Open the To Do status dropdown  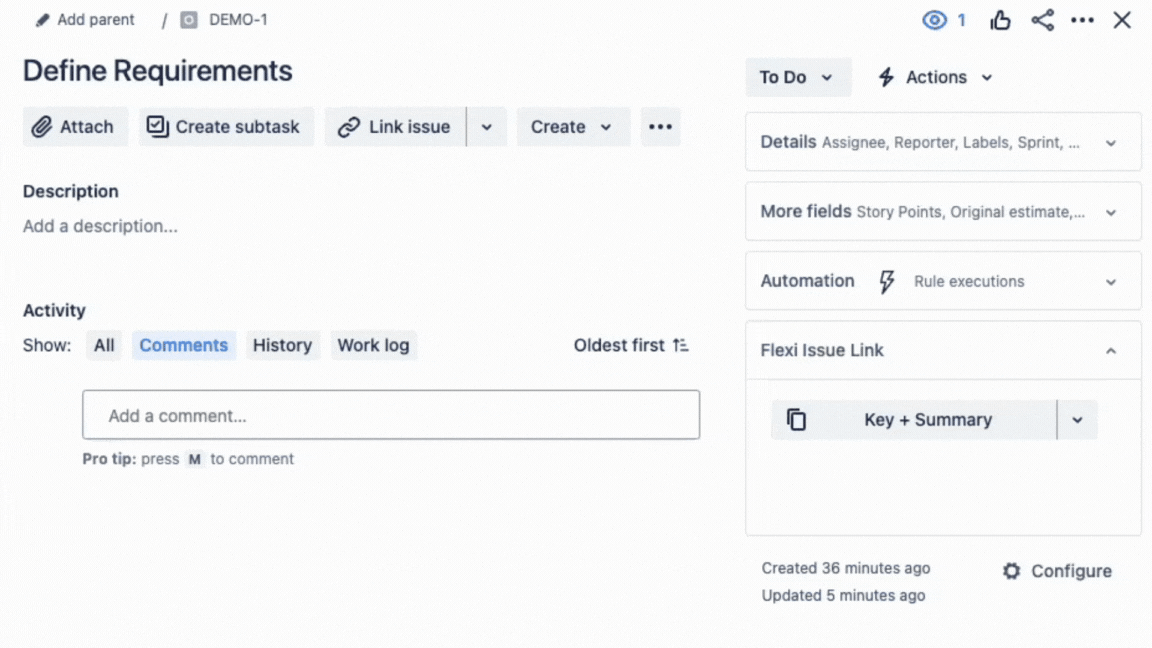tap(797, 77)
